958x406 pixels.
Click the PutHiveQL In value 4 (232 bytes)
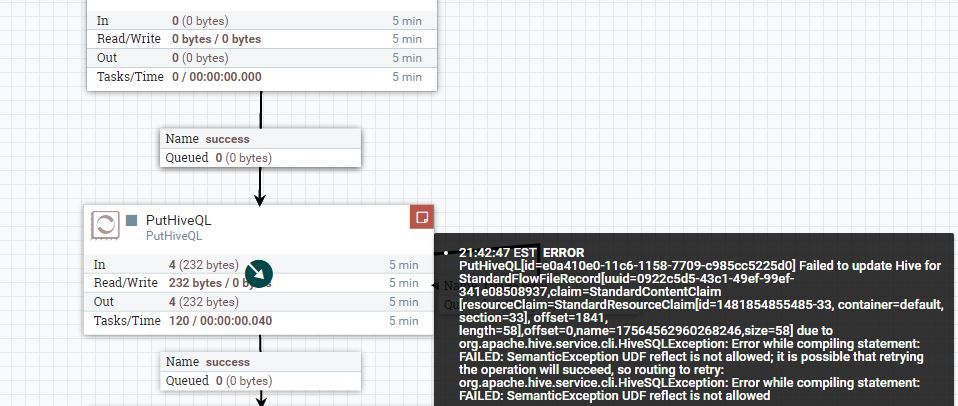pos(204,265)
